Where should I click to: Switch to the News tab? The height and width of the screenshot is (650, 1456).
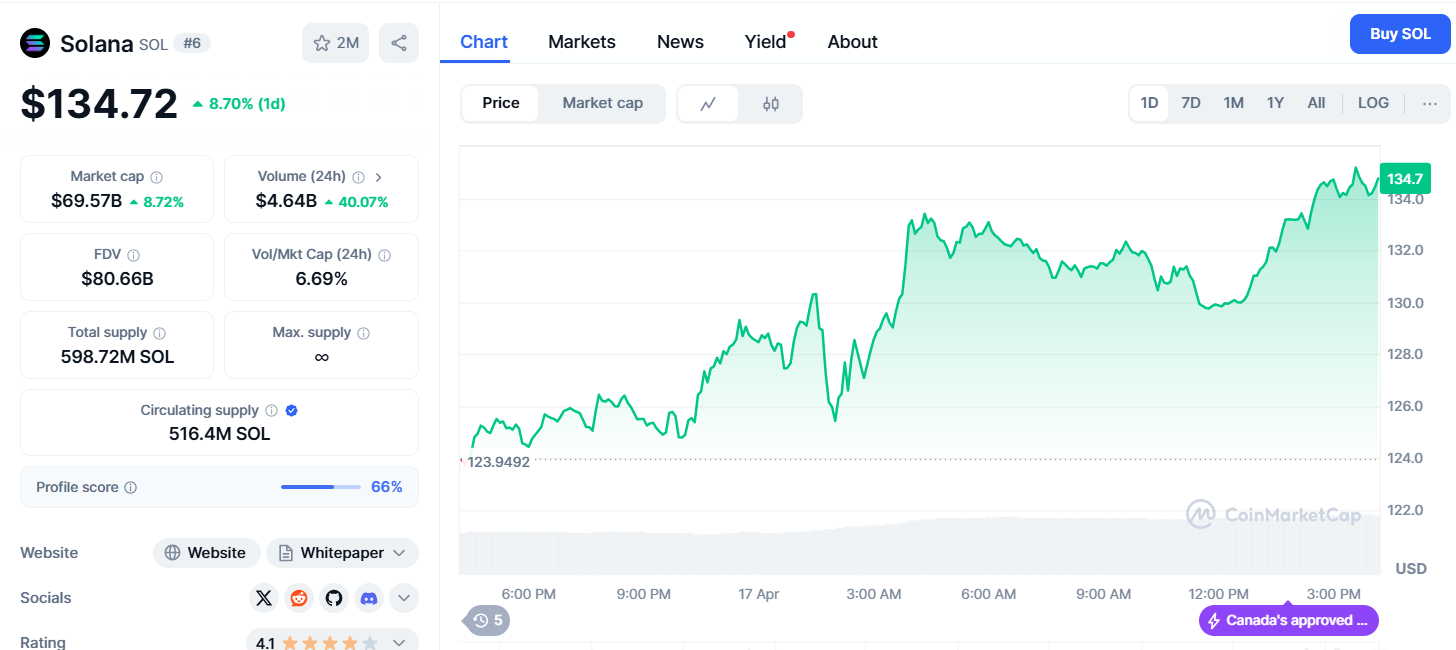tap(680, 42)
